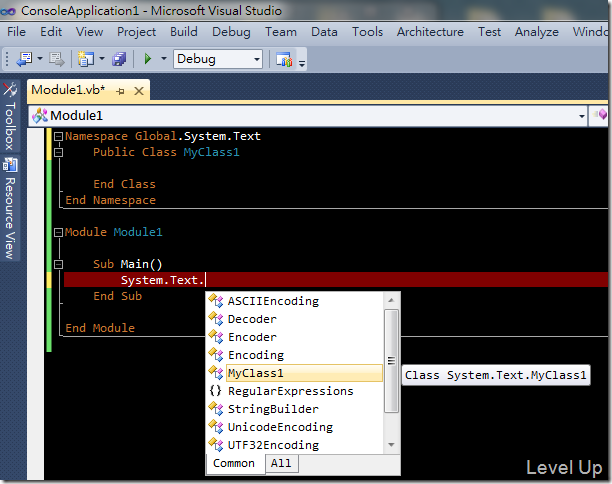Click the UTF32Encoding class icon

(x=216, y=444)
